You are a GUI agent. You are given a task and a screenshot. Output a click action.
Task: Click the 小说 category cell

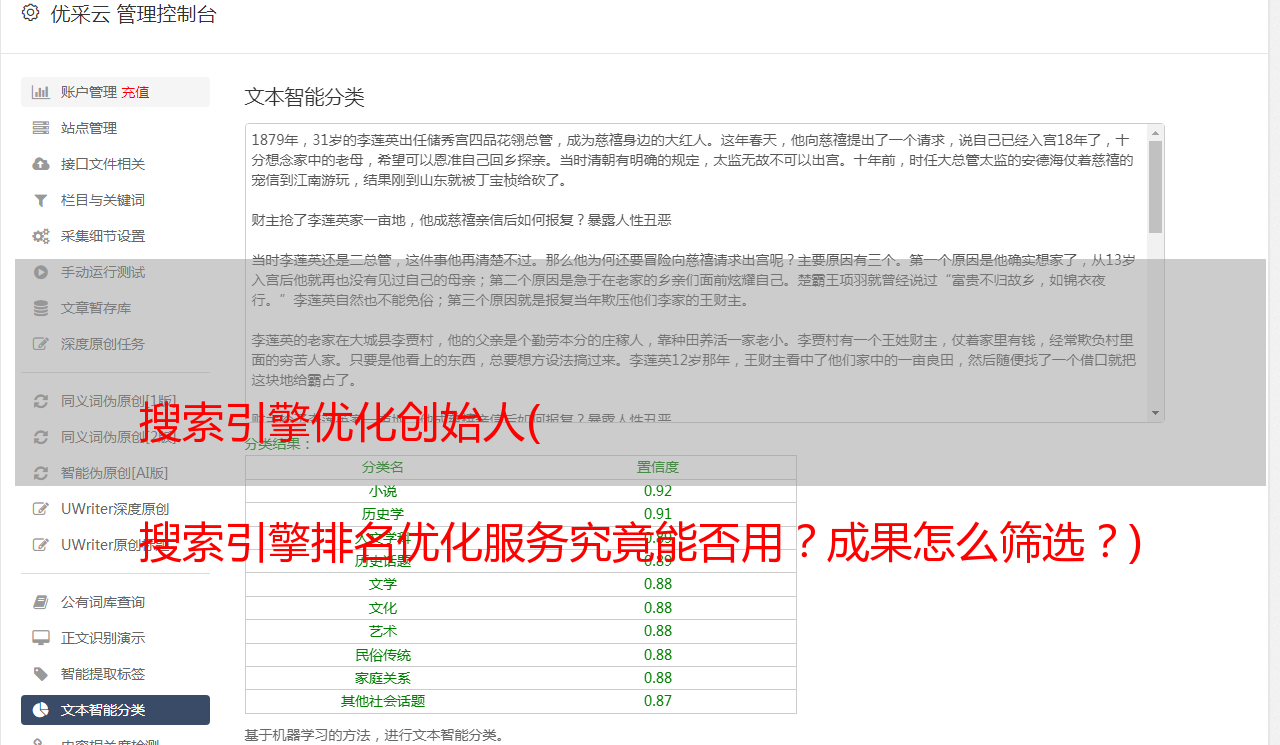[383, 491]
